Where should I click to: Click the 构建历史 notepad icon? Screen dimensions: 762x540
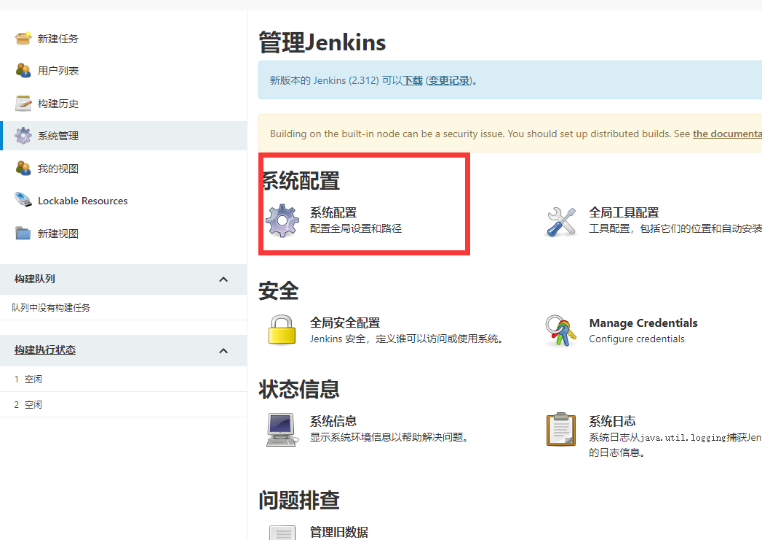[23, 103]
